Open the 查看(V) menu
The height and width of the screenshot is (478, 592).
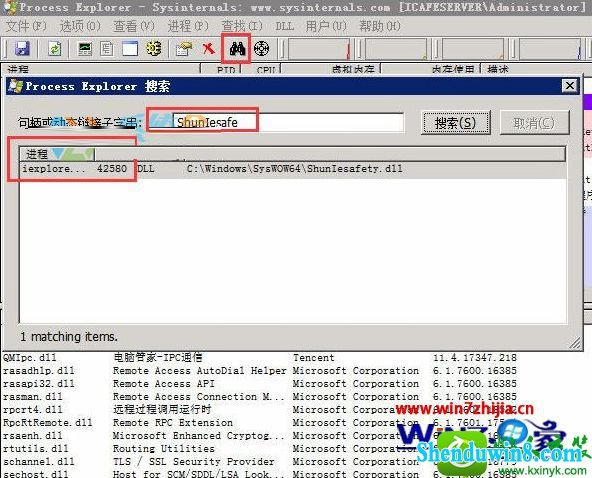point(134,26)
